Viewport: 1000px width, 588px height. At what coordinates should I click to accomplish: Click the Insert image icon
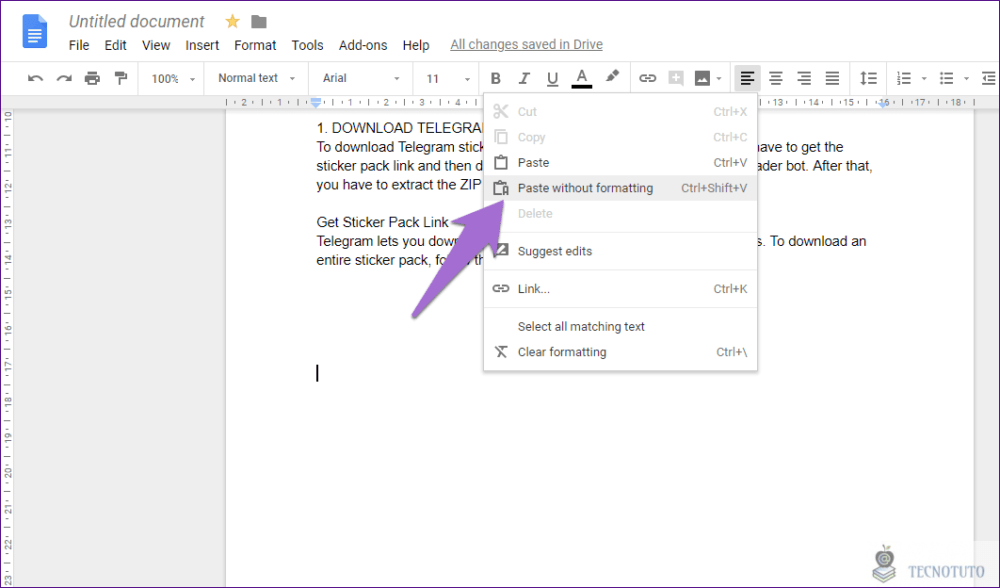[702, 78]
